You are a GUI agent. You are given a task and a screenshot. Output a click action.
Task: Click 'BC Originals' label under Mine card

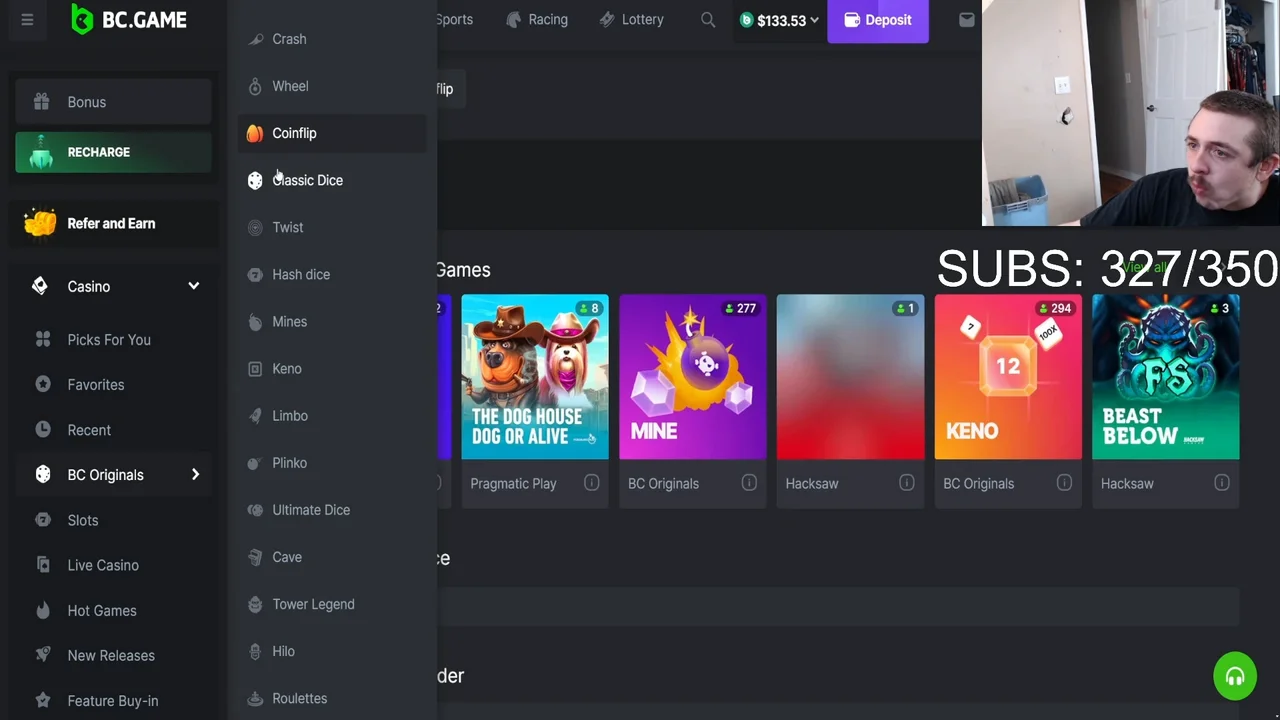(x=663, y=483)
